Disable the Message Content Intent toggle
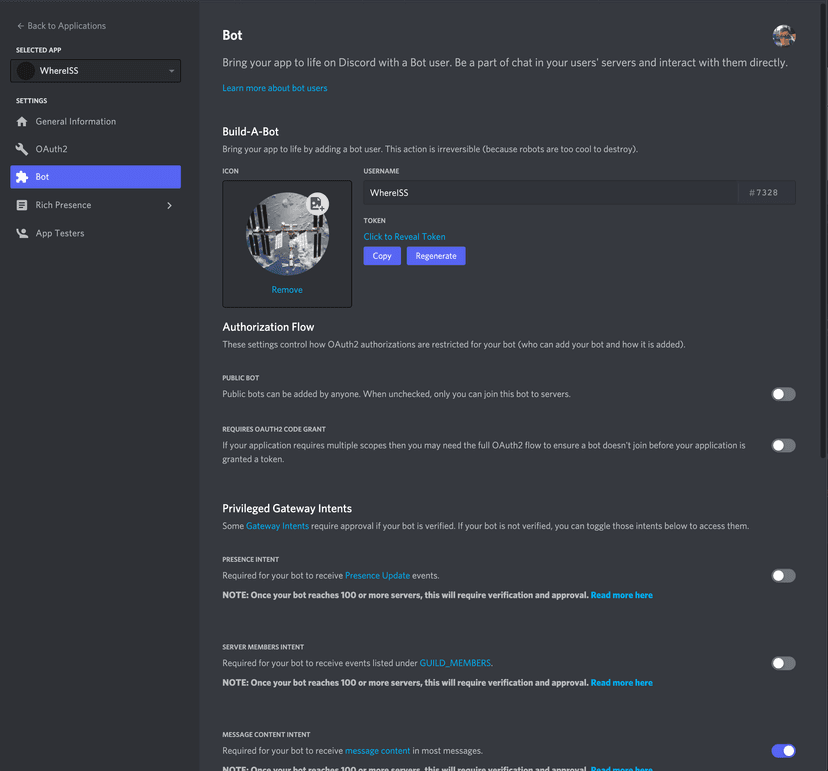The width and height of the screenshot is (828, 771). click(x=783, y=750)
